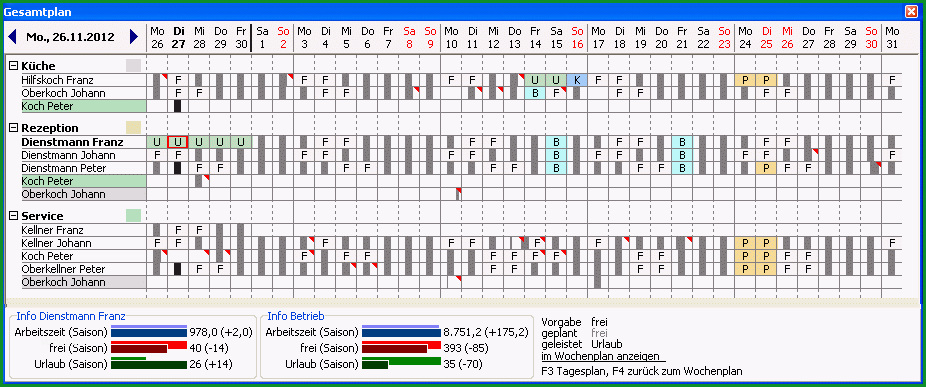Image resolution: width=926 pixels, height=387 pixels.
Task: Select the highlighted U cell on Di 27
Action: click(178, 142)
